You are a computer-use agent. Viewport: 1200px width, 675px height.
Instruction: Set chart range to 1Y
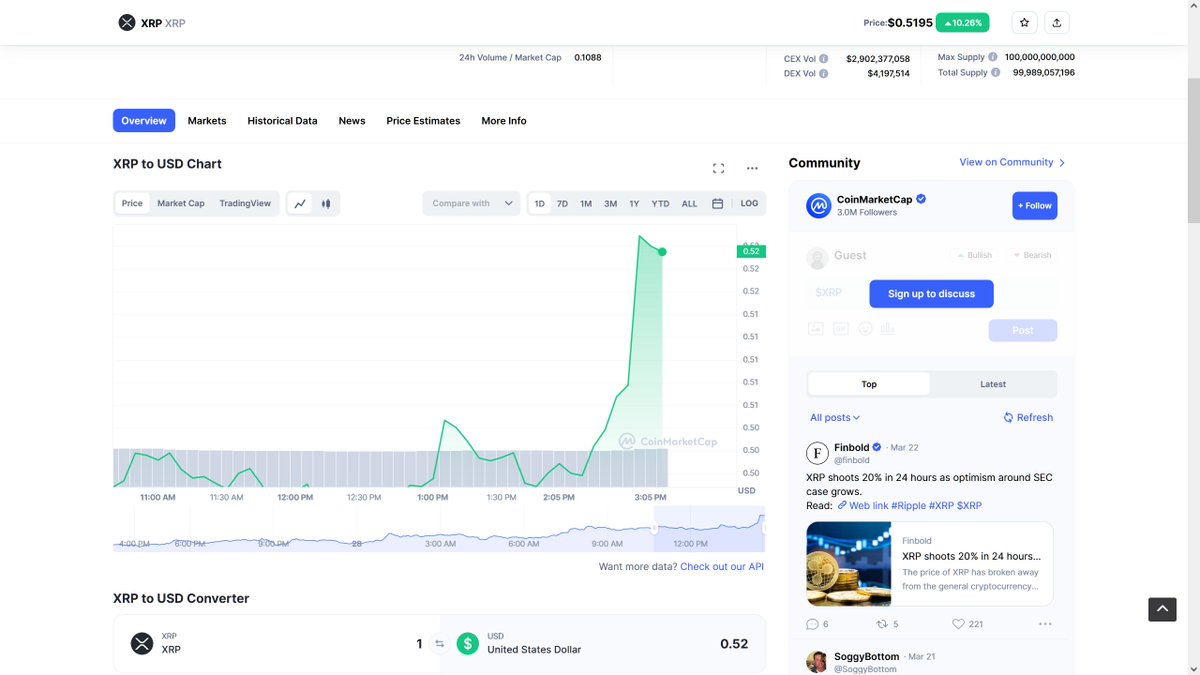tap(634, 203)
